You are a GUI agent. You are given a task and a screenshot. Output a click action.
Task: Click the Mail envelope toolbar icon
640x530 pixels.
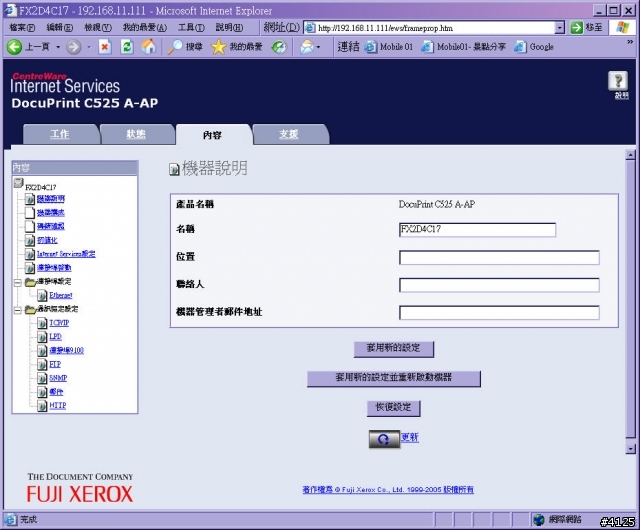coord(307,47)
